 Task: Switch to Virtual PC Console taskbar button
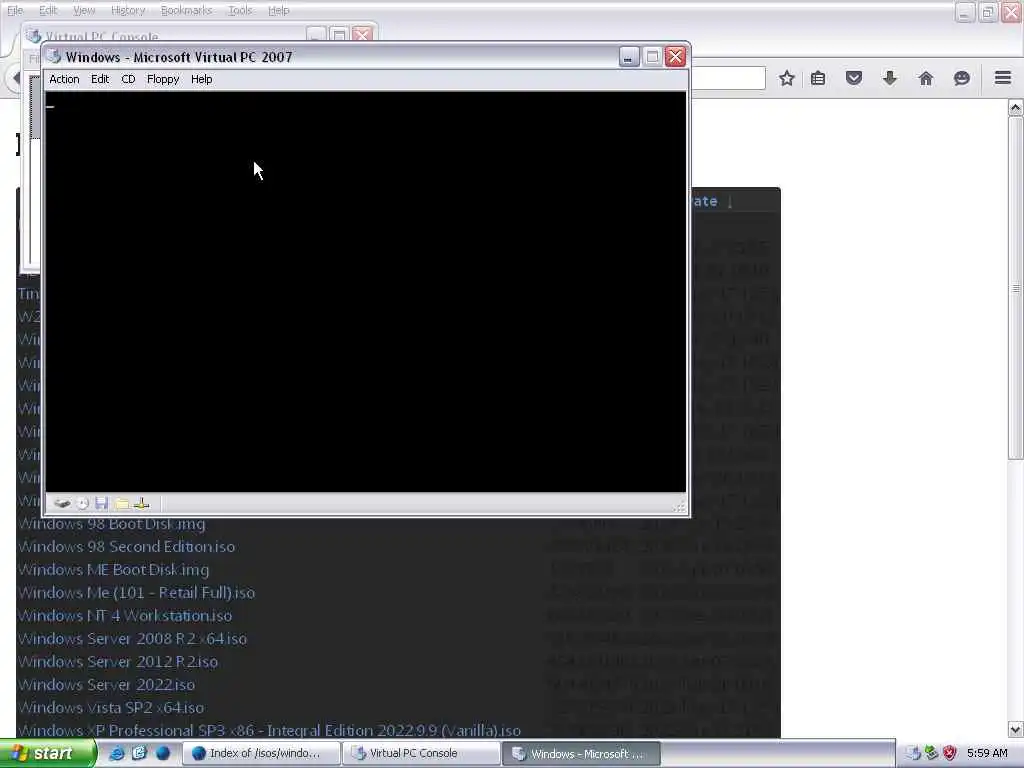(x=421, y=753)
